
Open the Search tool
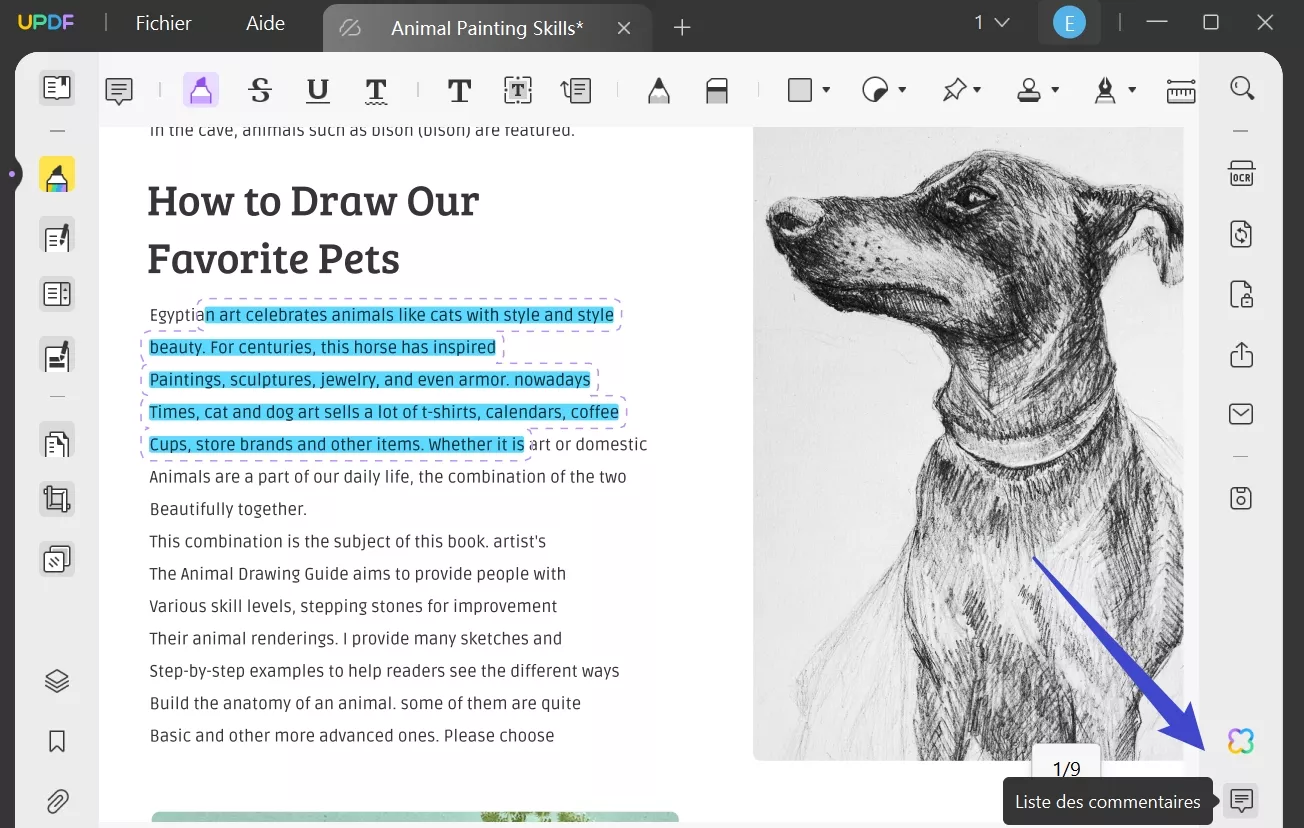click(x=1241, y=88)
